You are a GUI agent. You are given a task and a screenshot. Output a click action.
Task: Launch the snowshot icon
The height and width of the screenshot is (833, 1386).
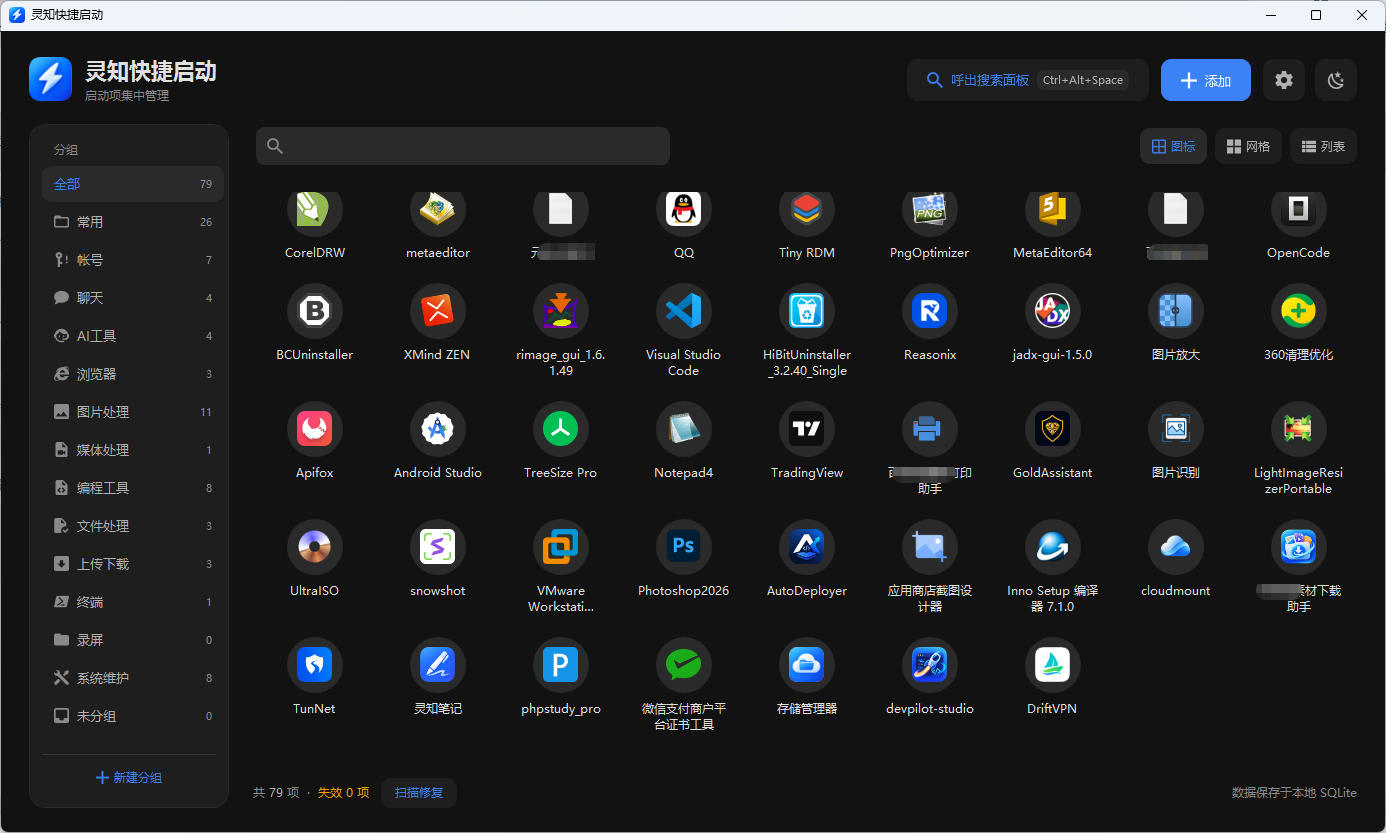click(x=438, y=547)
